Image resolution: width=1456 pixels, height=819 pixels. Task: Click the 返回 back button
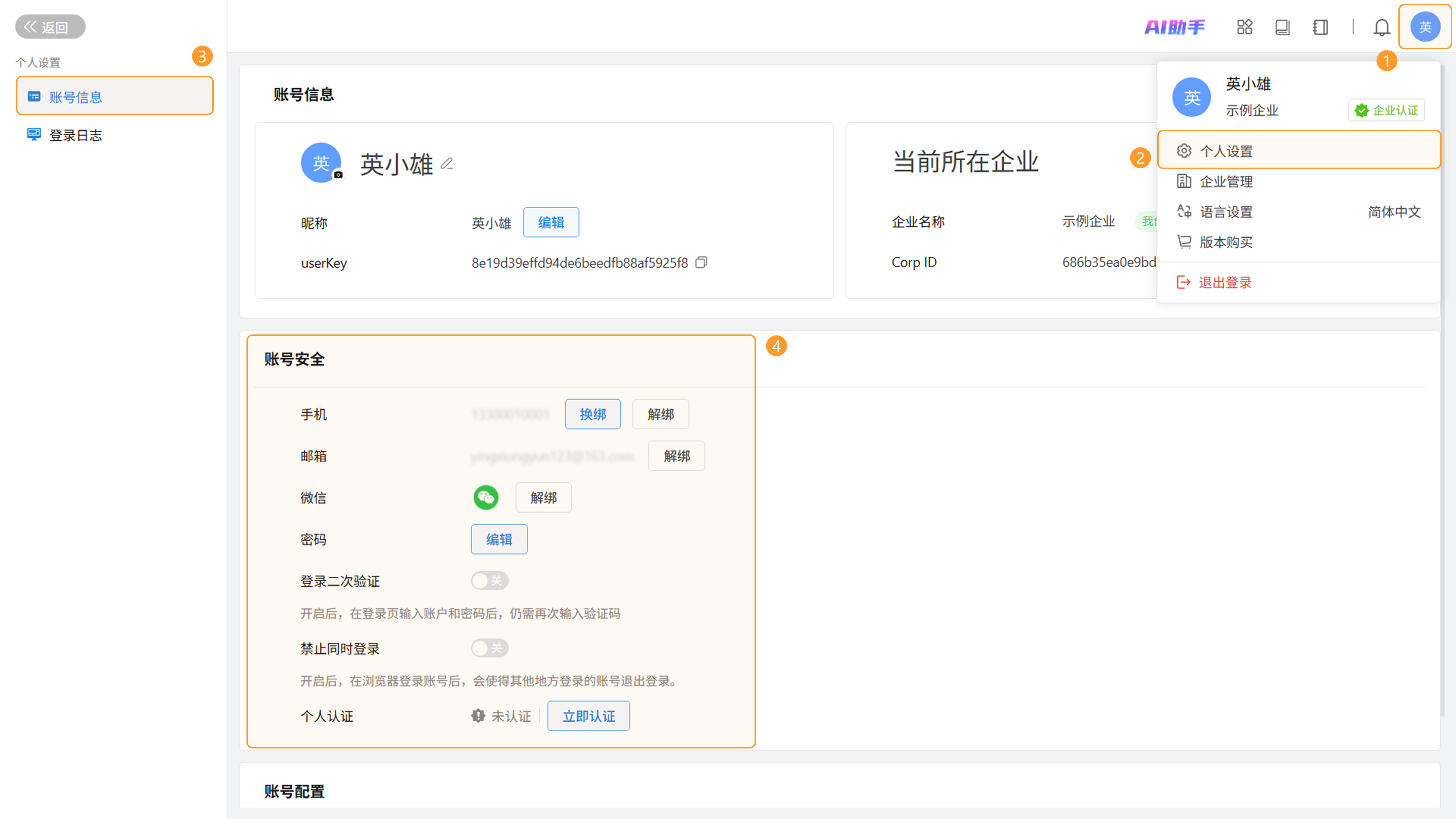(x=50, y=27)
